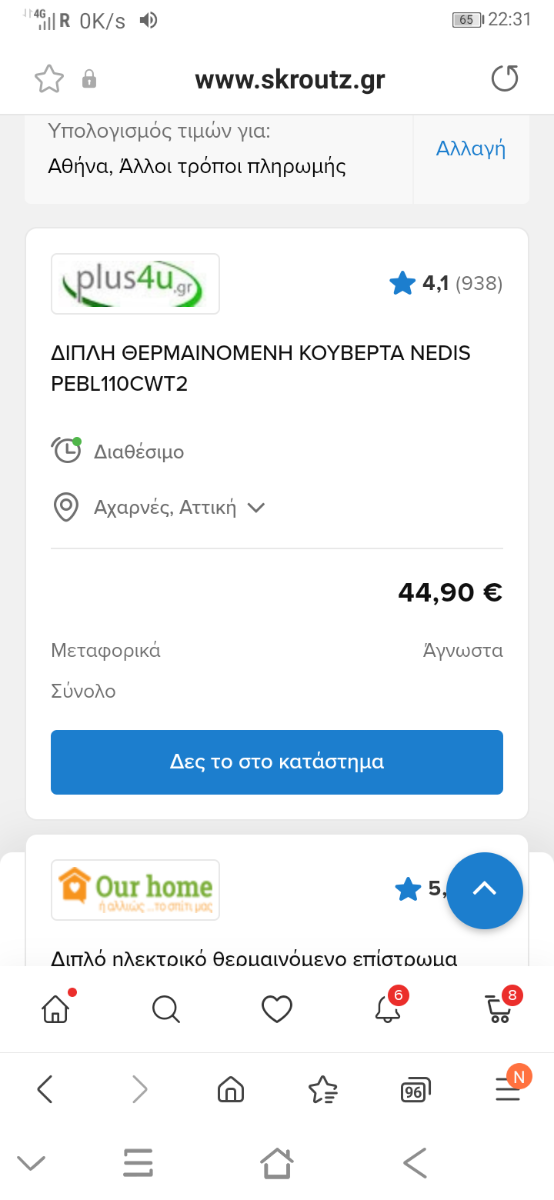Tap the www.skroutz.gr address field
The image size is (554, 1200).
(x=290, y=80)
